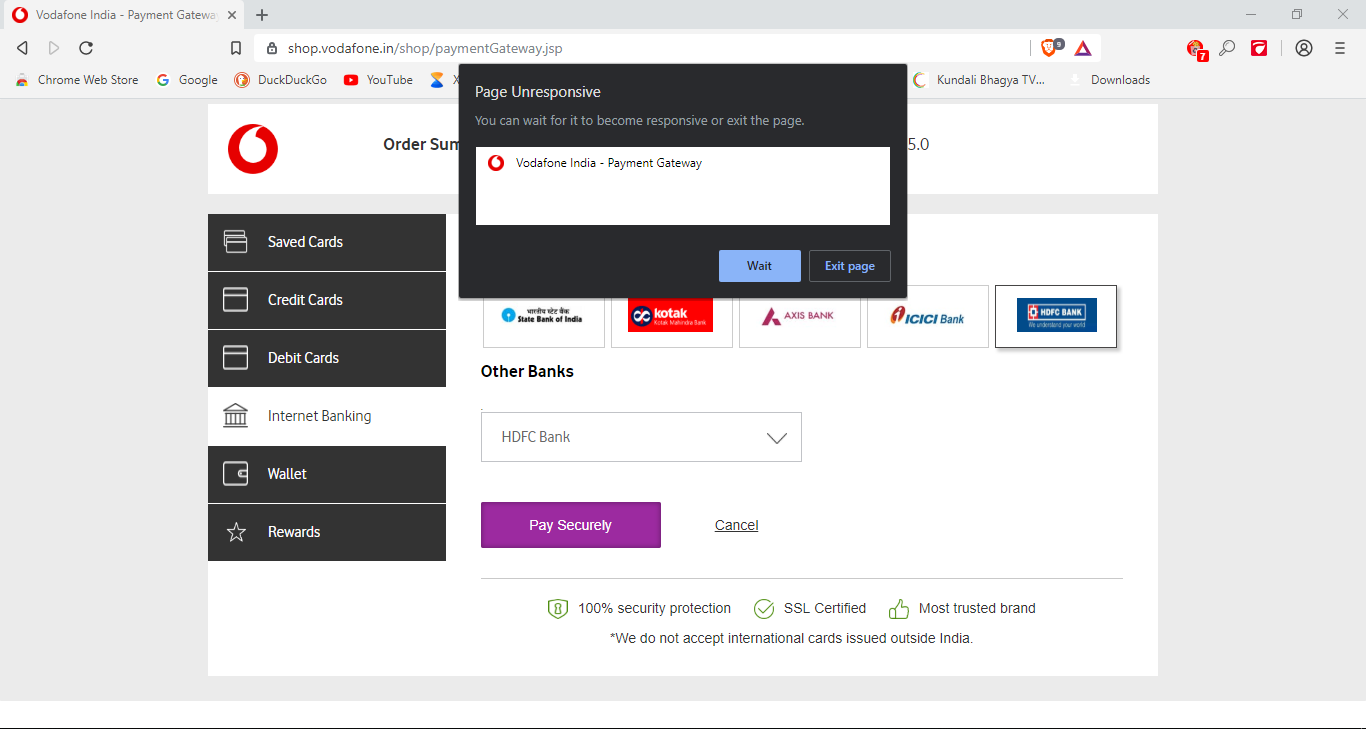Viewport: 1366px width, 729px height.
Task: Open the YouTube bookmark
Action: 378,80
